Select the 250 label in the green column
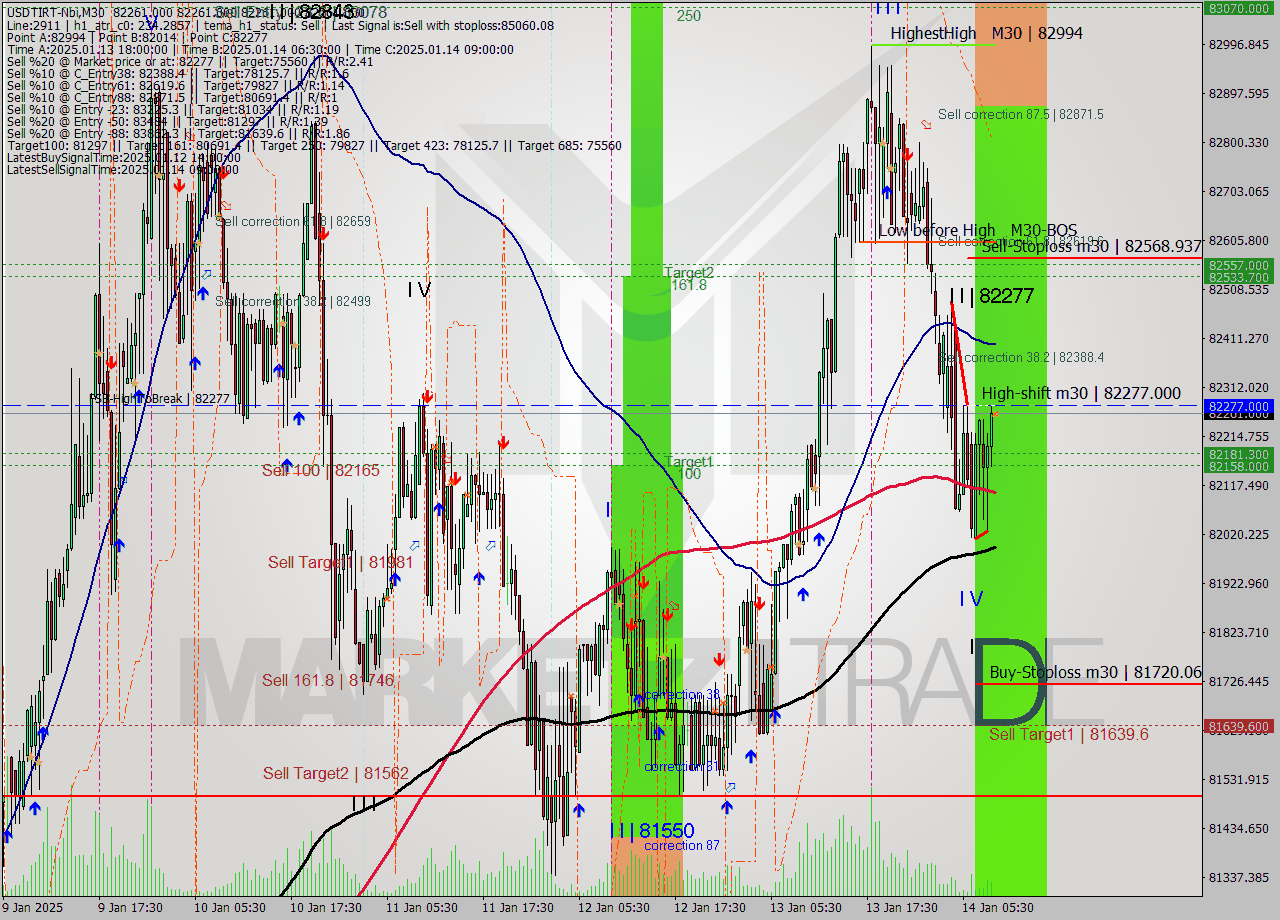This screenshot has height=920, width=1280. coord(688,15)
